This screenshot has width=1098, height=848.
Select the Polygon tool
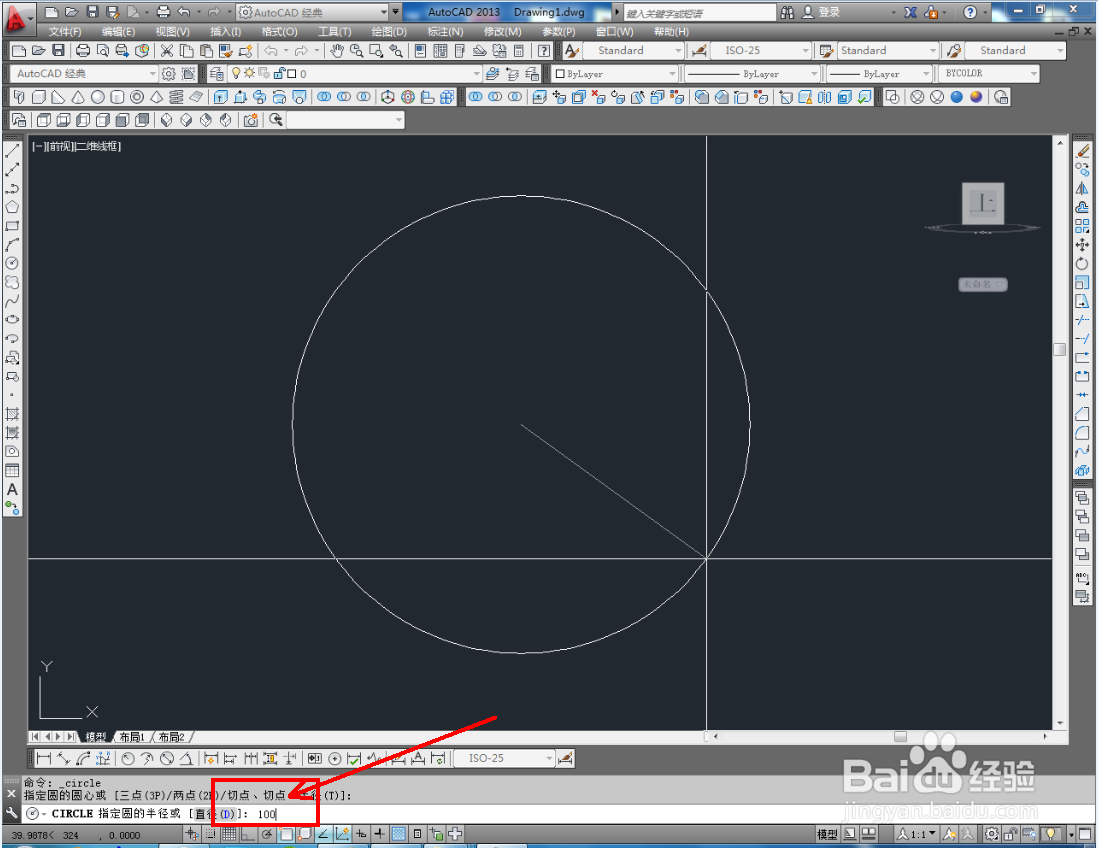point(12,207)
